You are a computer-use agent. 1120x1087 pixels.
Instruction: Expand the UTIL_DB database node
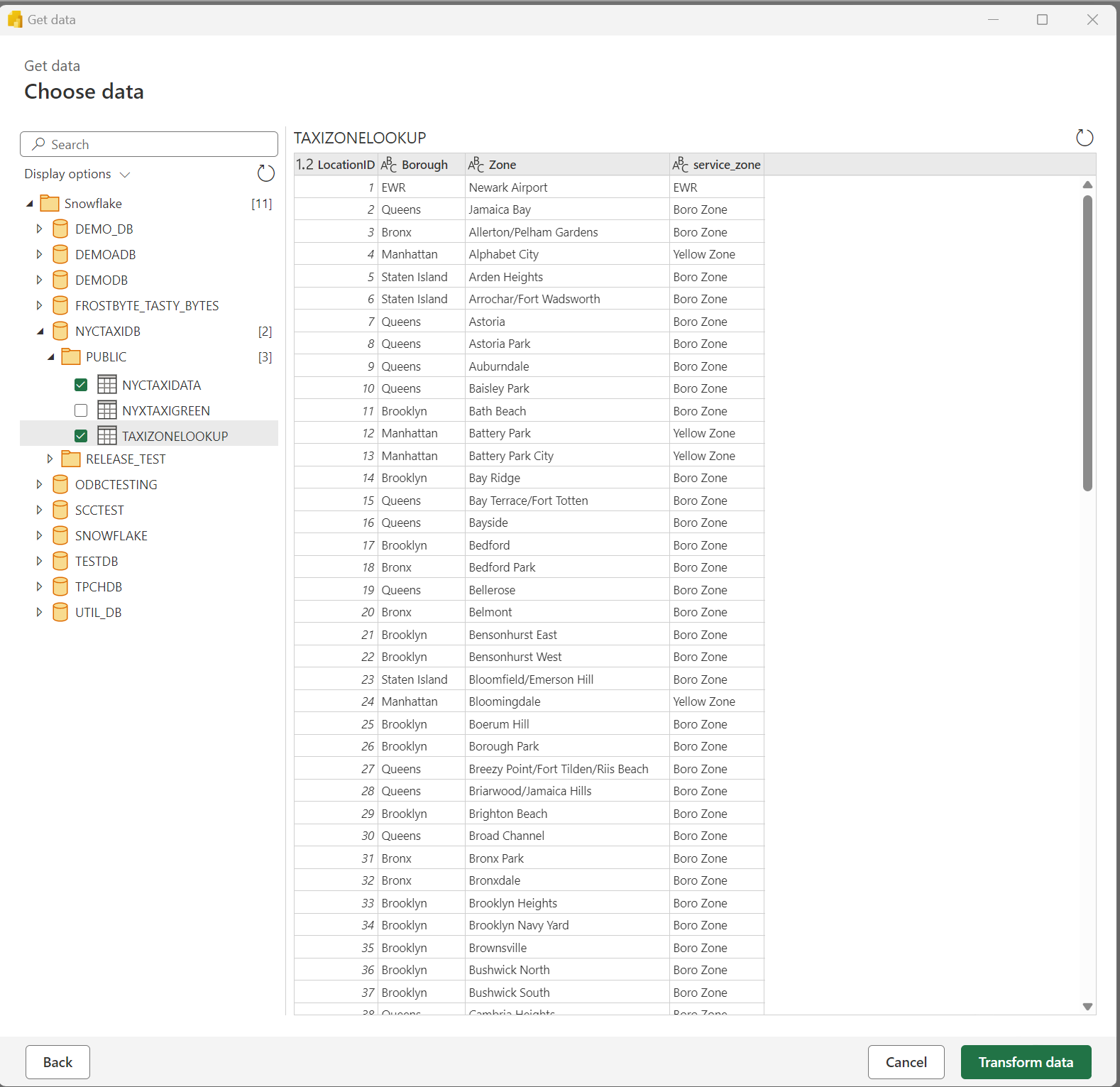39,612
